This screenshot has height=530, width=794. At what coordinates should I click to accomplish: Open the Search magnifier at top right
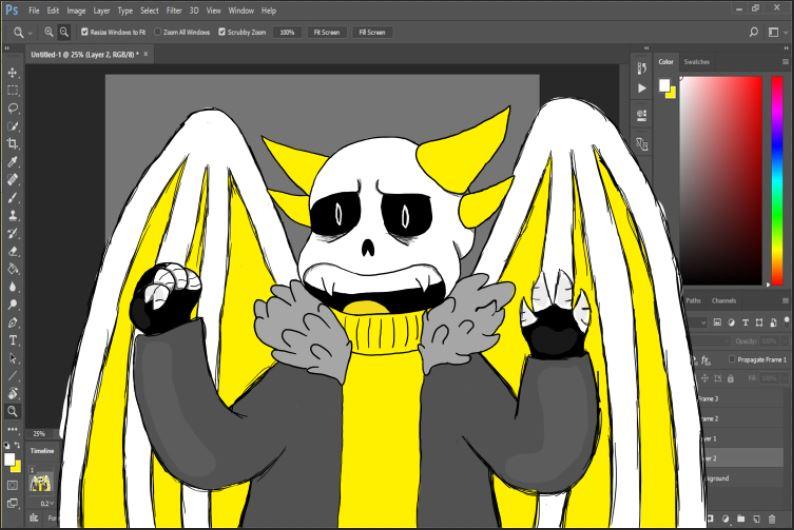click(753, 32)
